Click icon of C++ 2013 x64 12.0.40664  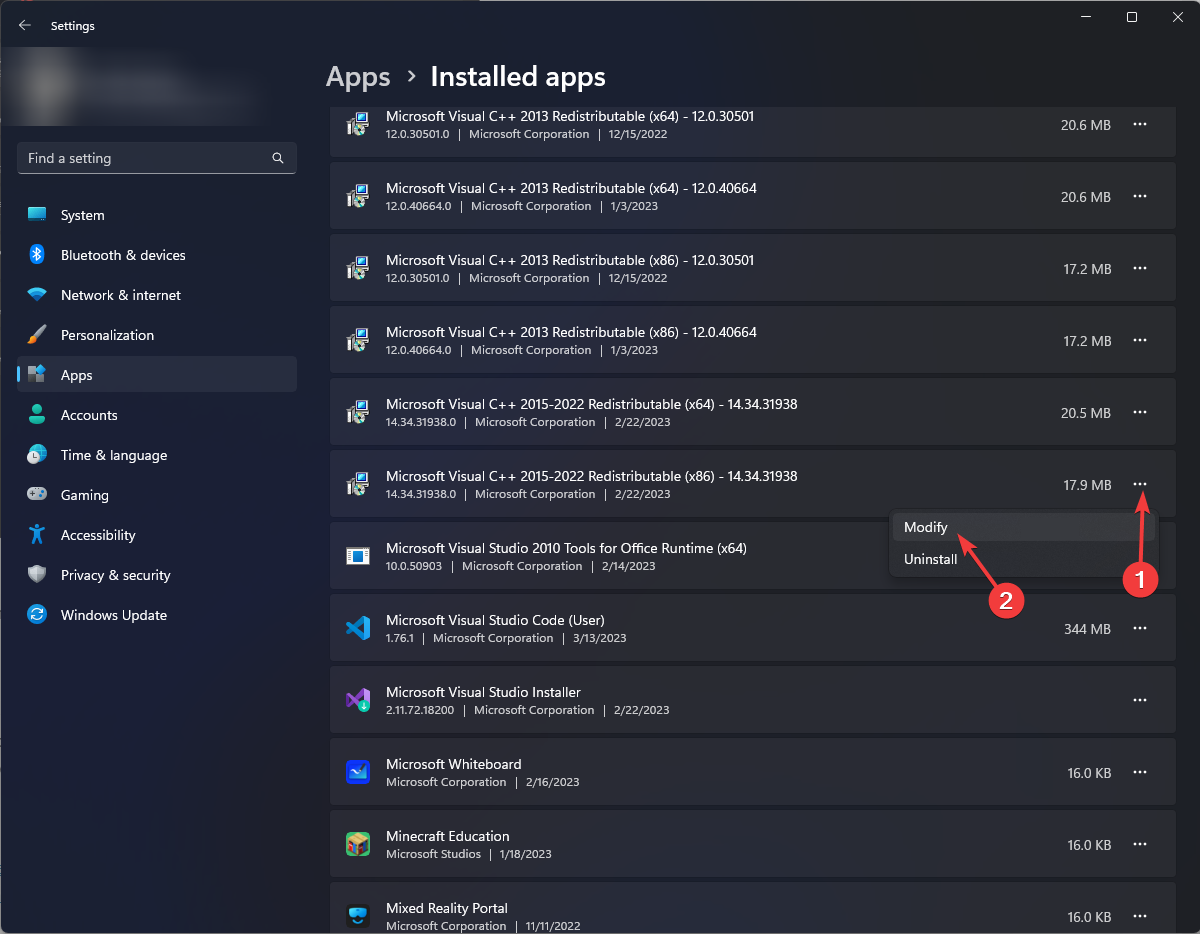pyautogui.click(x=358, y=196)
